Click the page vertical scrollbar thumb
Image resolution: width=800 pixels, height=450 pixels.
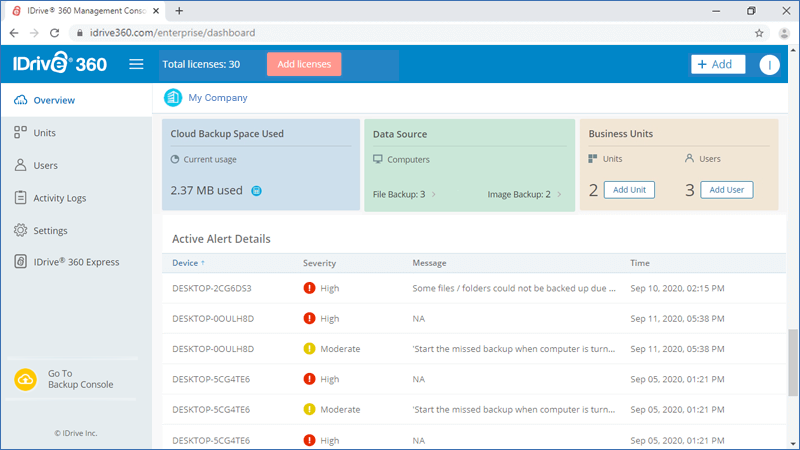[x=793, y=362]
